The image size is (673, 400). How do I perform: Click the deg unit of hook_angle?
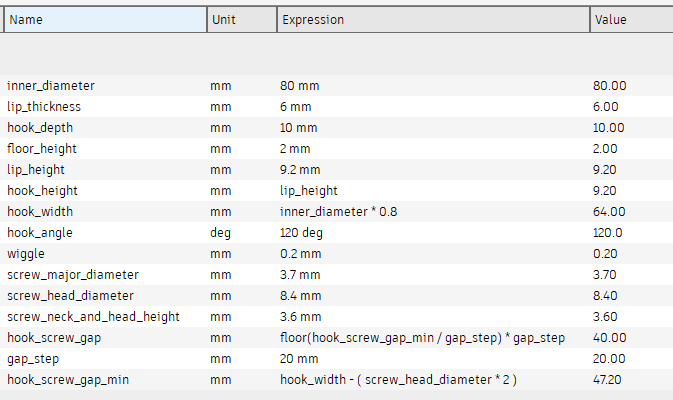pyautogui.click(x=221, y=233)
